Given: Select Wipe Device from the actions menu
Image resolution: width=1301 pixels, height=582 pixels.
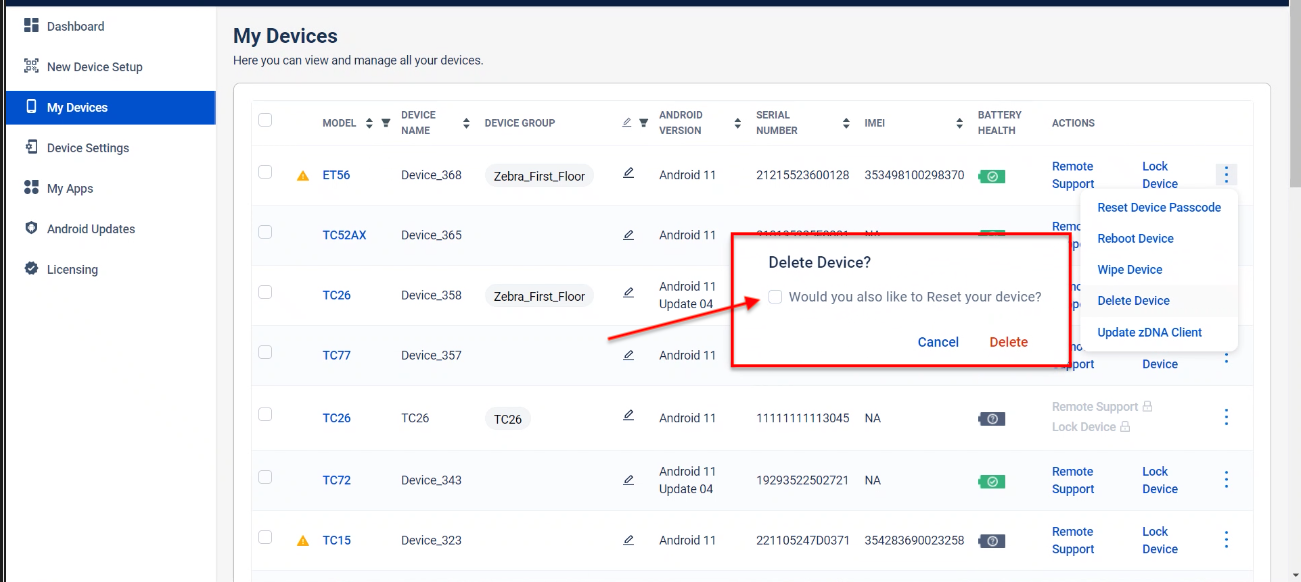Looking at the screenshot, I should (1129, 270).
